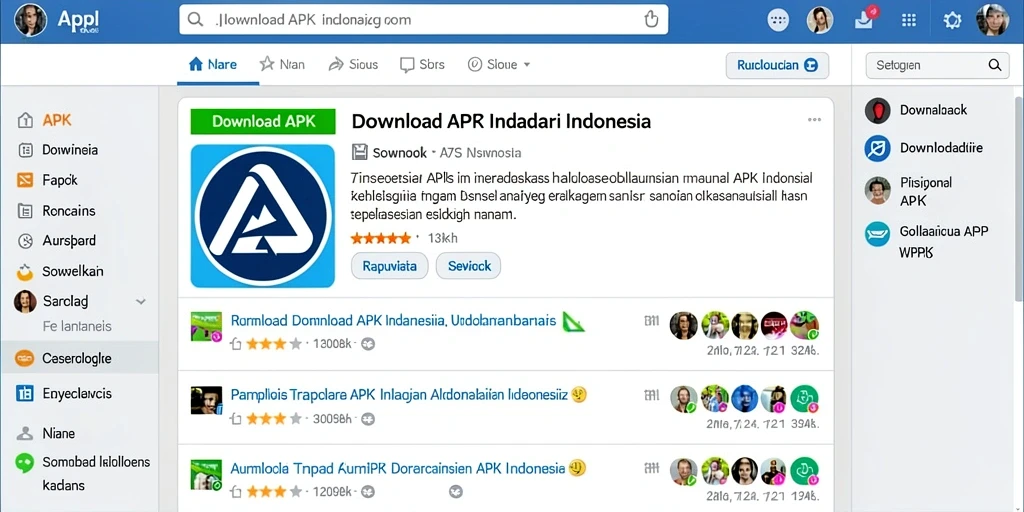Viewport: 1024px width, 512px height.
Task: Open the Rormload Domnload APK Indanesiia link
Action: 393,321
